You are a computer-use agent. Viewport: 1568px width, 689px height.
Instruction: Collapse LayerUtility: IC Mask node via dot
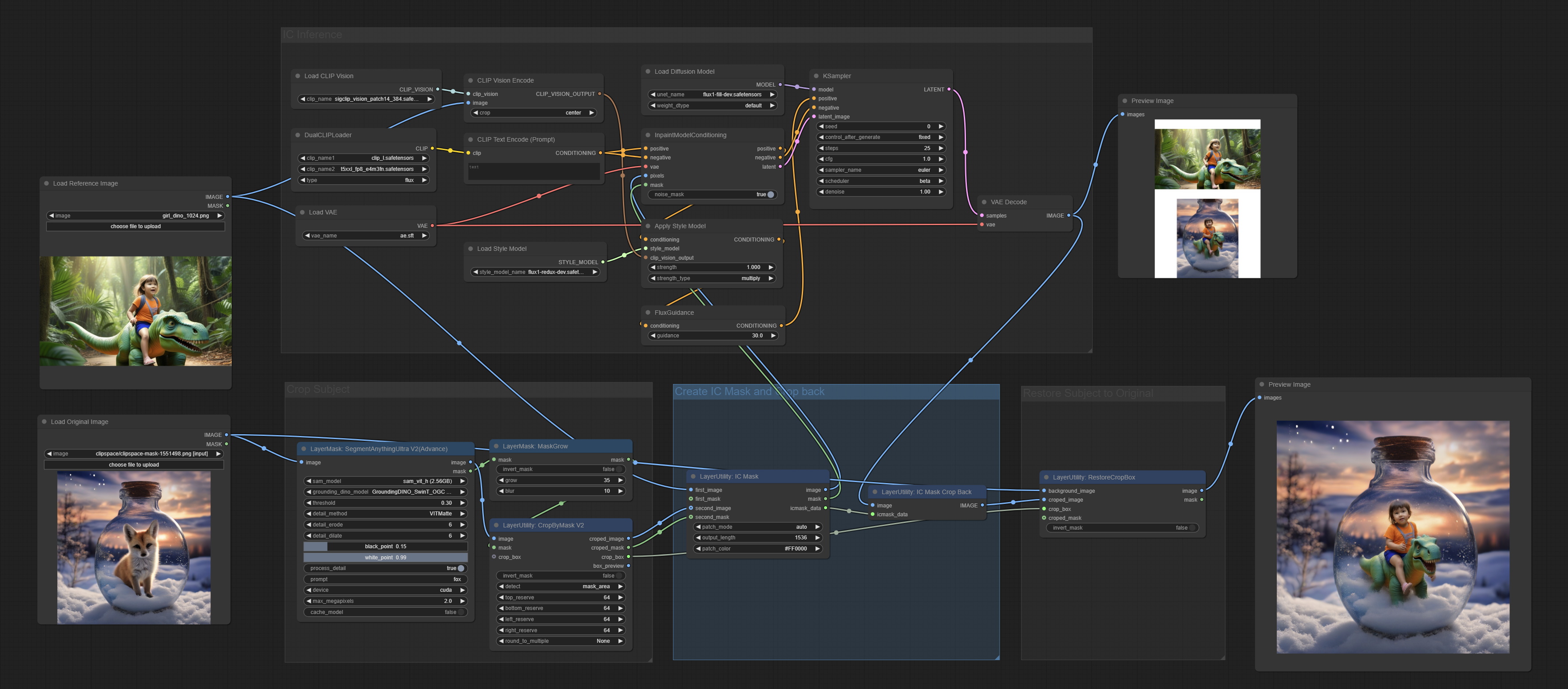tap(693, 477)
